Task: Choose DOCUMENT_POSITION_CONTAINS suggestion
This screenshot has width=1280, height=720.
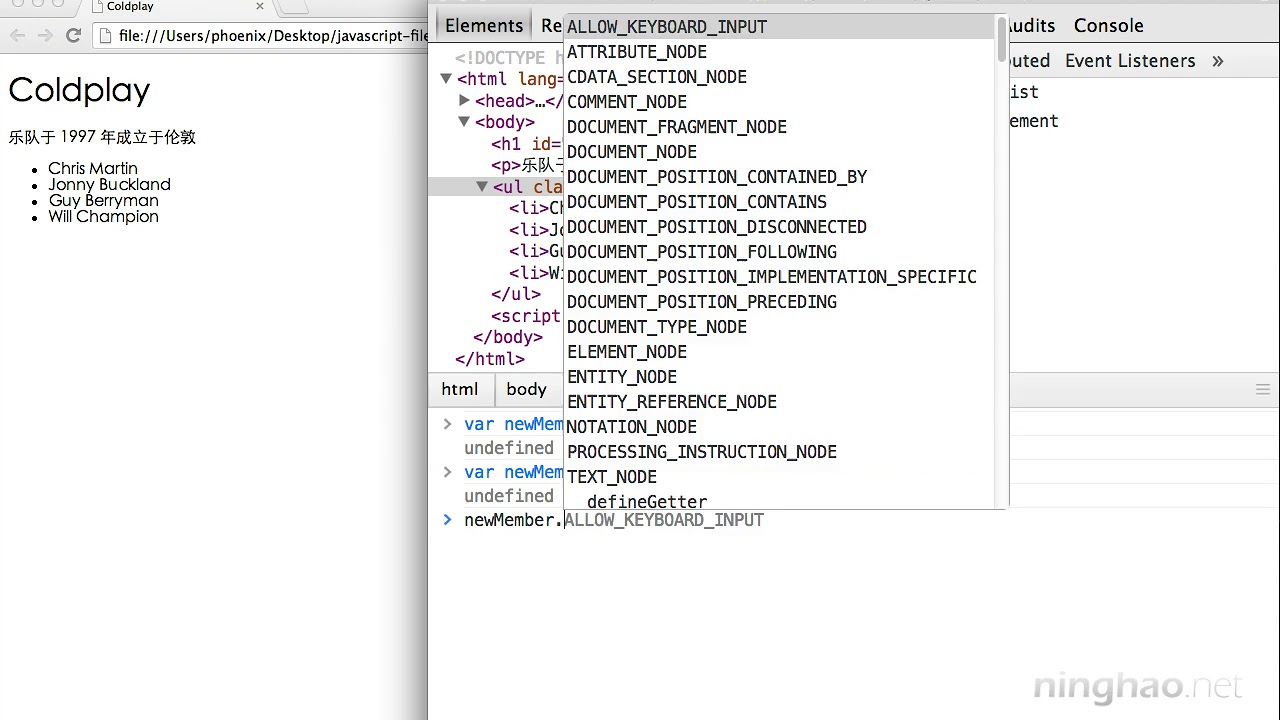Action: pyautogui.click(x=780, y=202)
